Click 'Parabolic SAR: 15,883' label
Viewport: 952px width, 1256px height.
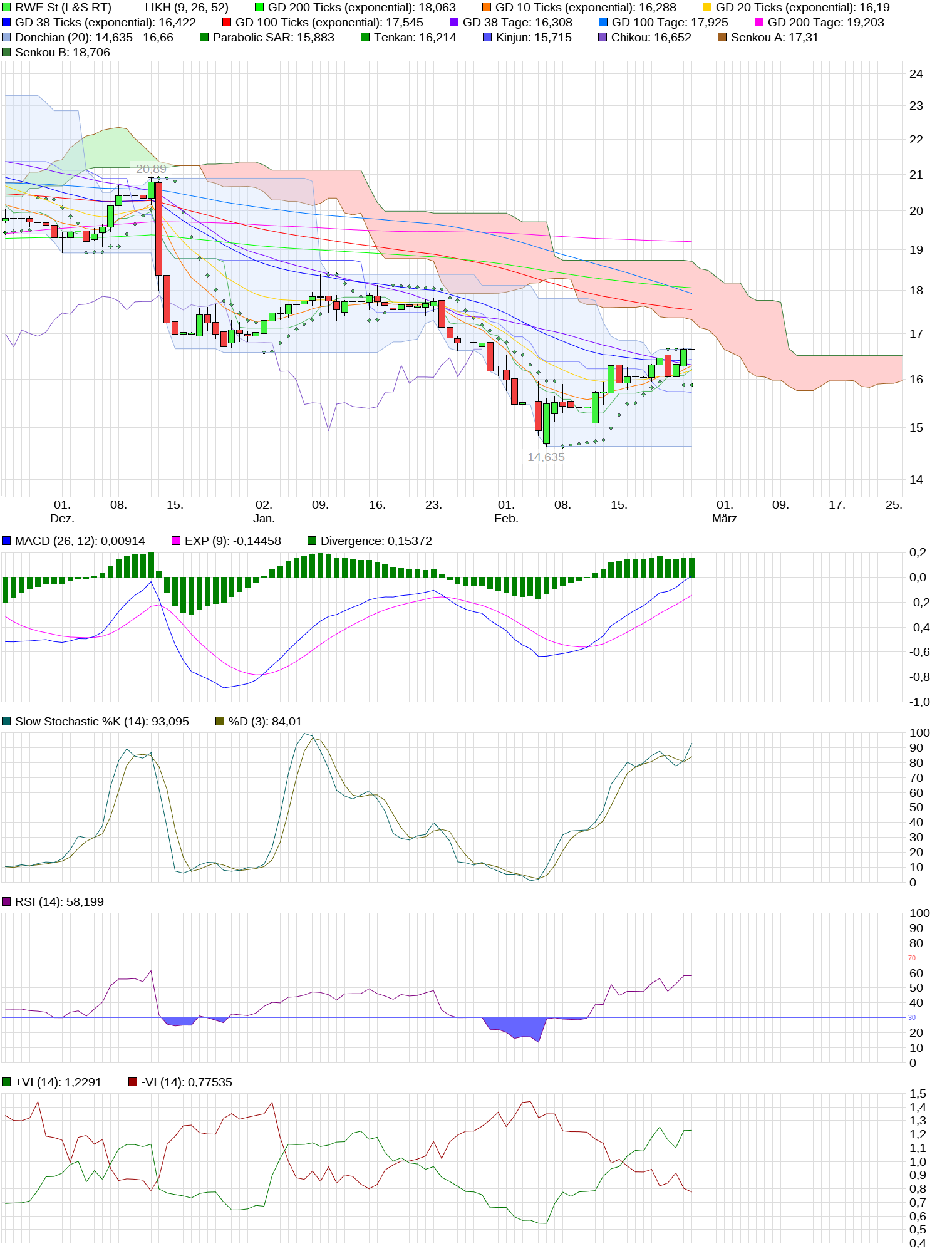pos(274,38)
